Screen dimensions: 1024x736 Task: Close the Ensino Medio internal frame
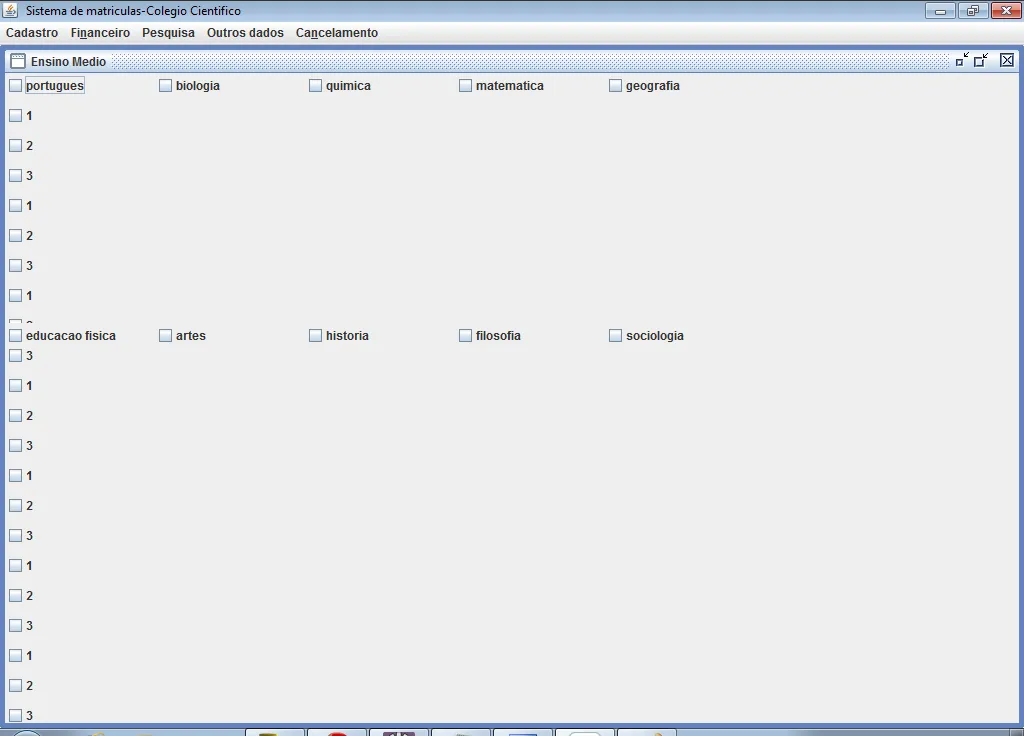(x=1007, y=61)
